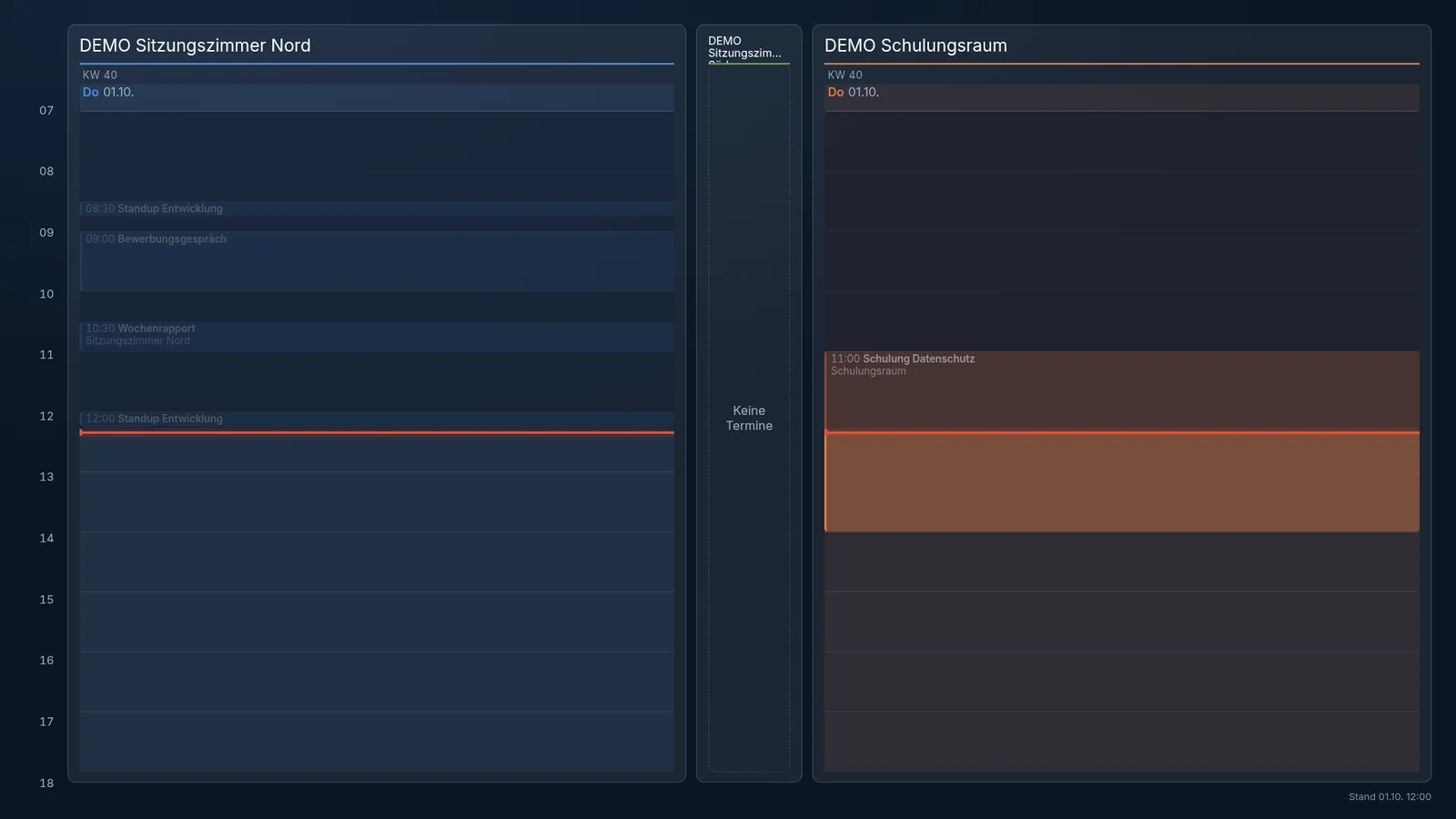Click the 14 hour label
Viewport: 1456px width, 819px height.
pyautogui.click(x=46, y=538)
